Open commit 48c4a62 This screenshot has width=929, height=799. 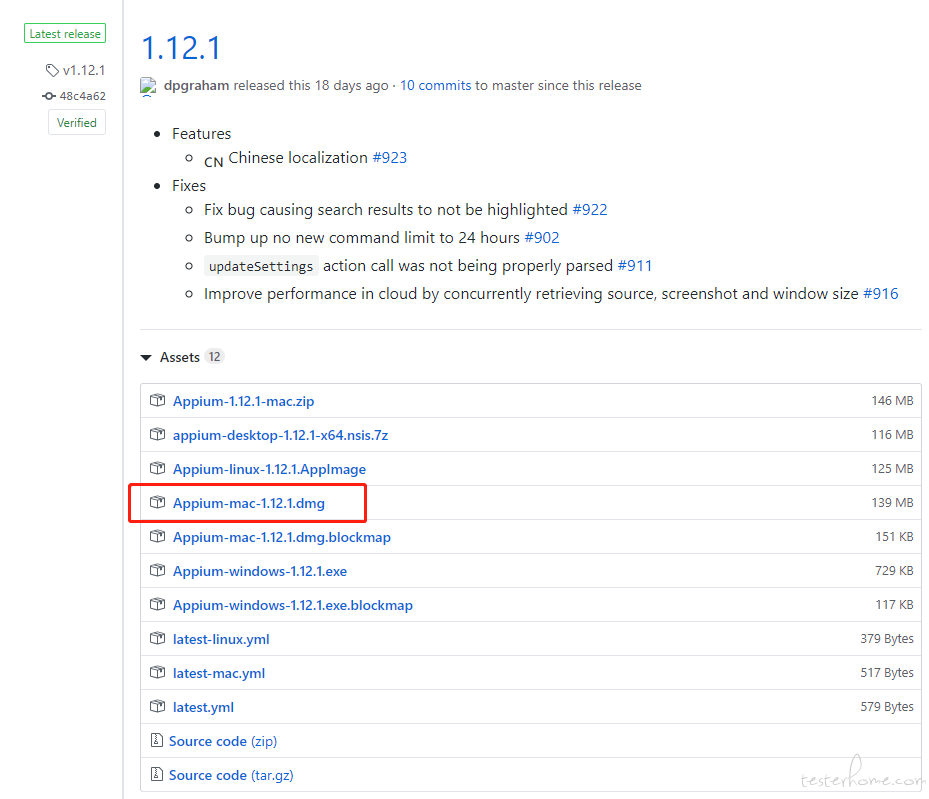coord(82,96)
